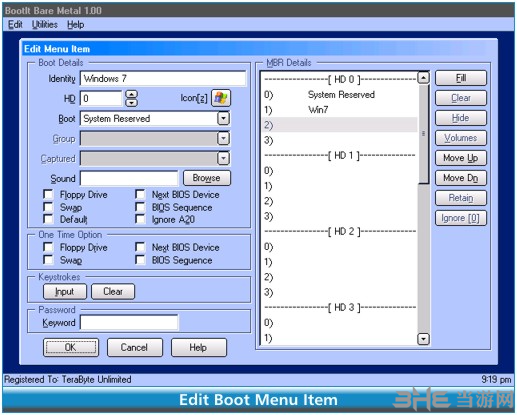Click the Hide button
This screenshot has width=517, height=415.
point(461,118)
